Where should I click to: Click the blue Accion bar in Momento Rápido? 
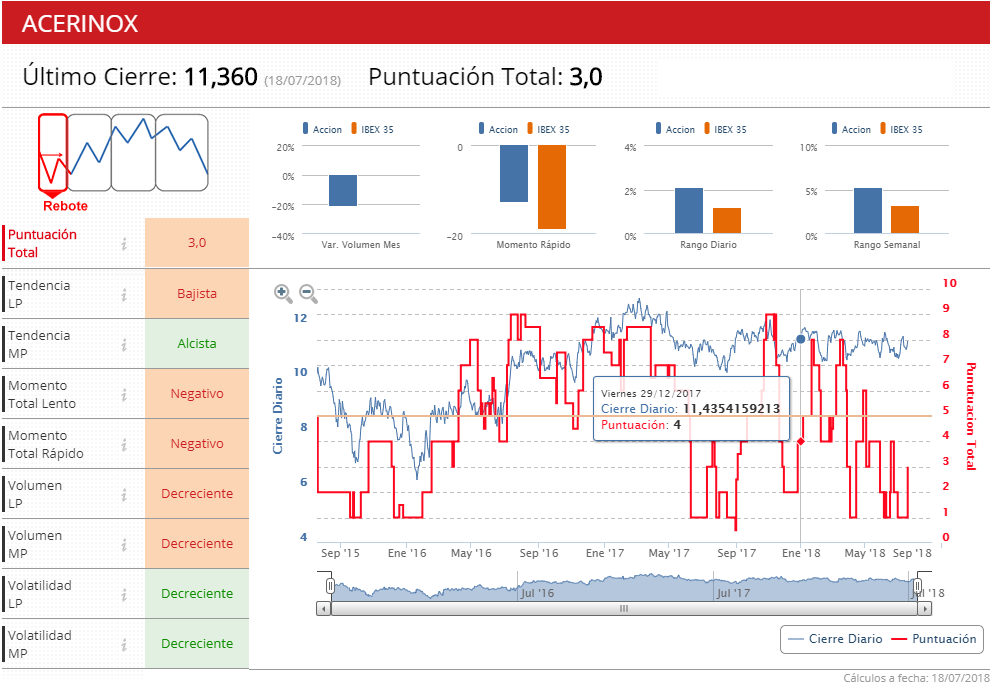(514, 173)
